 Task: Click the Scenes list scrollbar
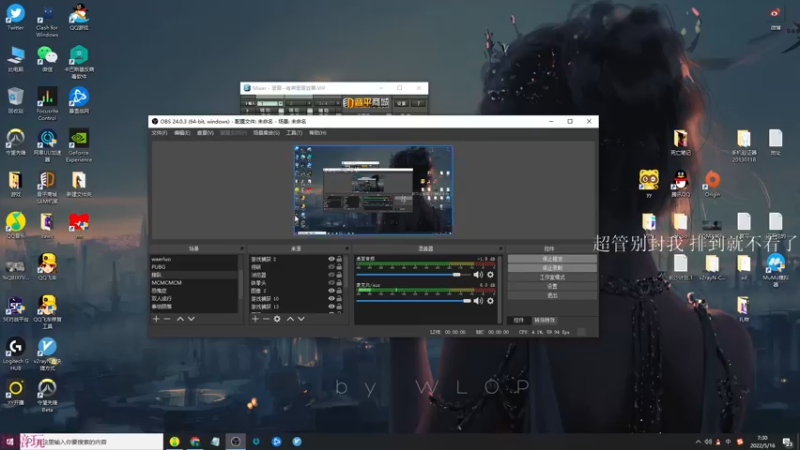(241, 283)
